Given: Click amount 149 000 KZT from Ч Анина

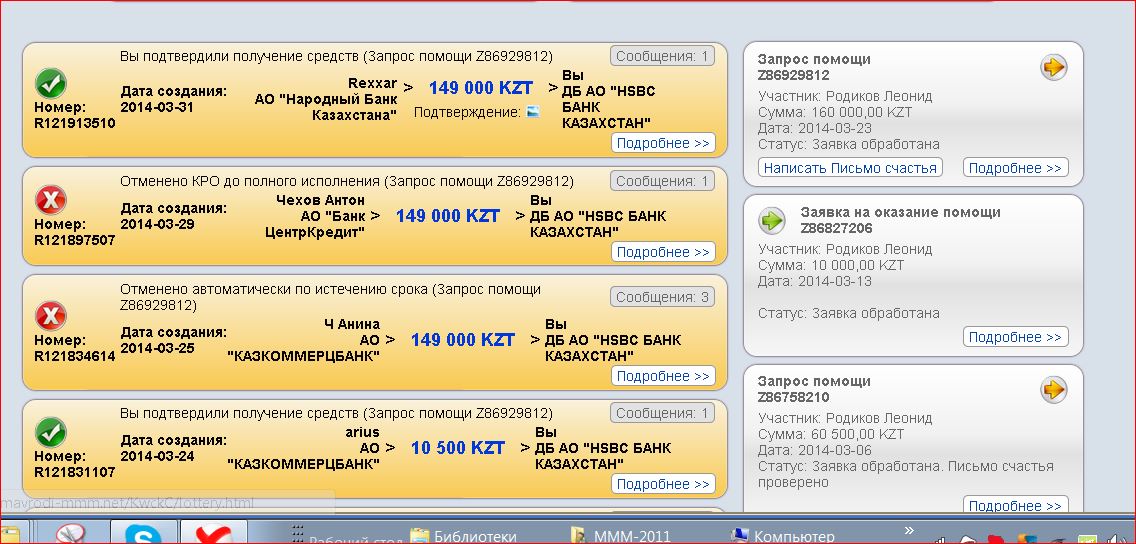Looking at the screenshot, I should coord(463,339).
